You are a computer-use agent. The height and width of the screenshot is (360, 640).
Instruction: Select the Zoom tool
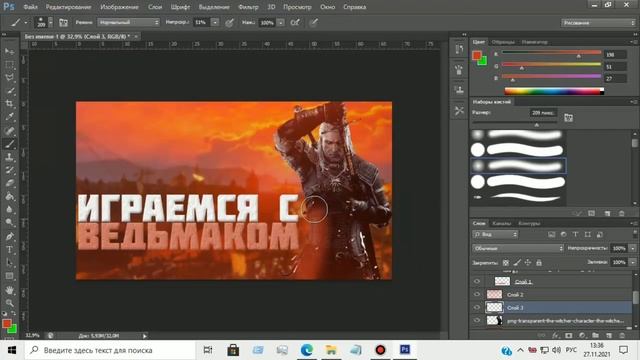[x=9, y=302]
